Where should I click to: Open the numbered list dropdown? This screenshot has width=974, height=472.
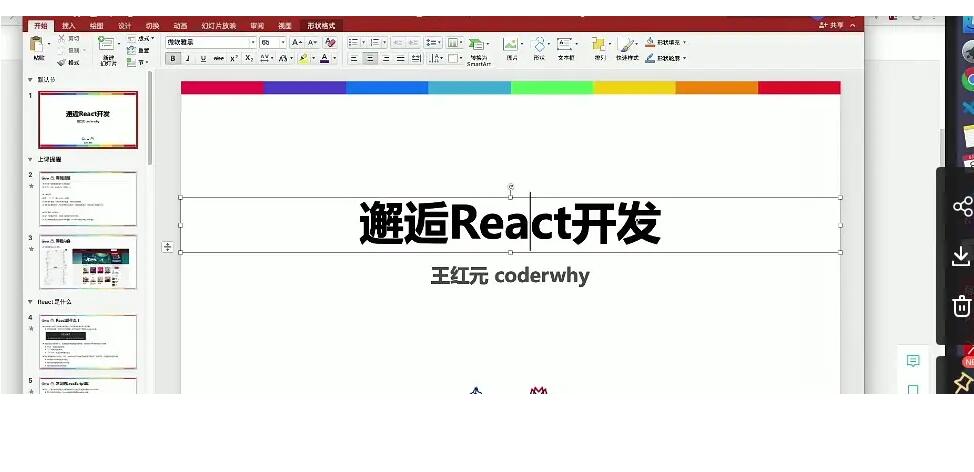coord(384,42)
